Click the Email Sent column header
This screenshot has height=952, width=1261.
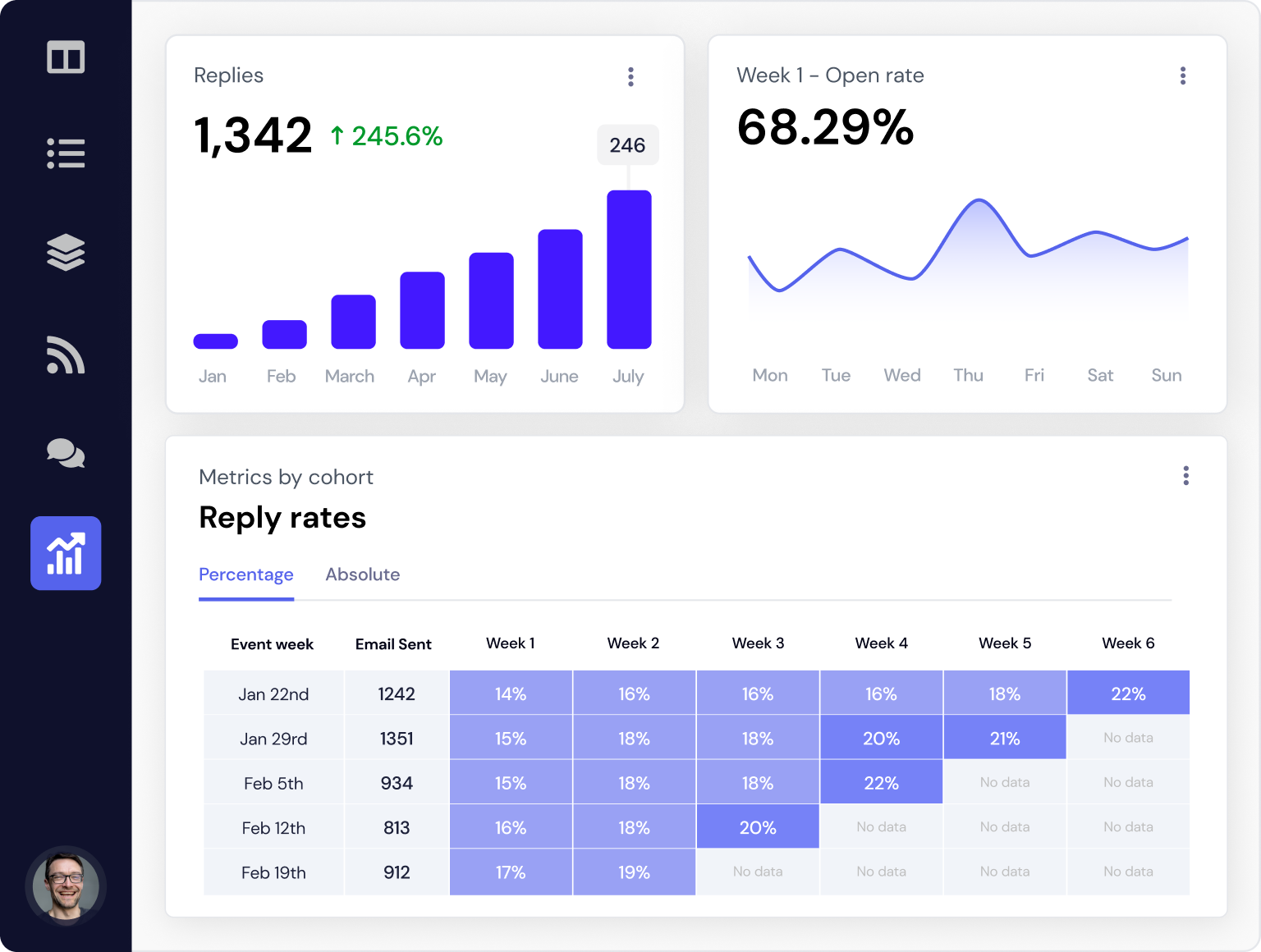click(x=393, y=644)
